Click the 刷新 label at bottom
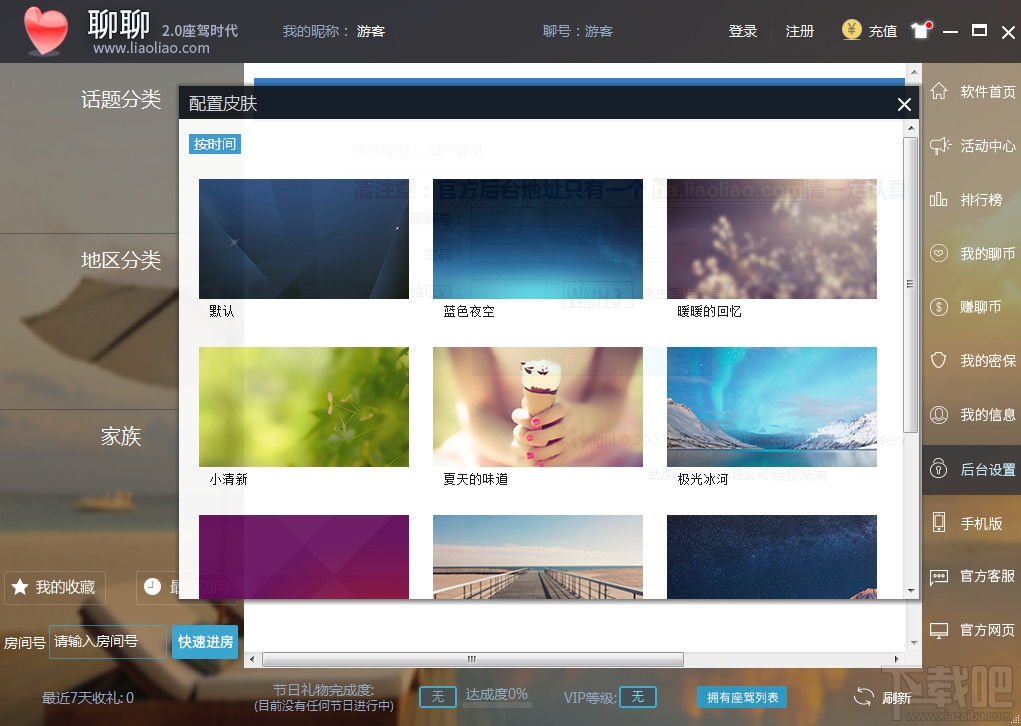This screenshot has width=1021, height=726. (x=896, y=698)
